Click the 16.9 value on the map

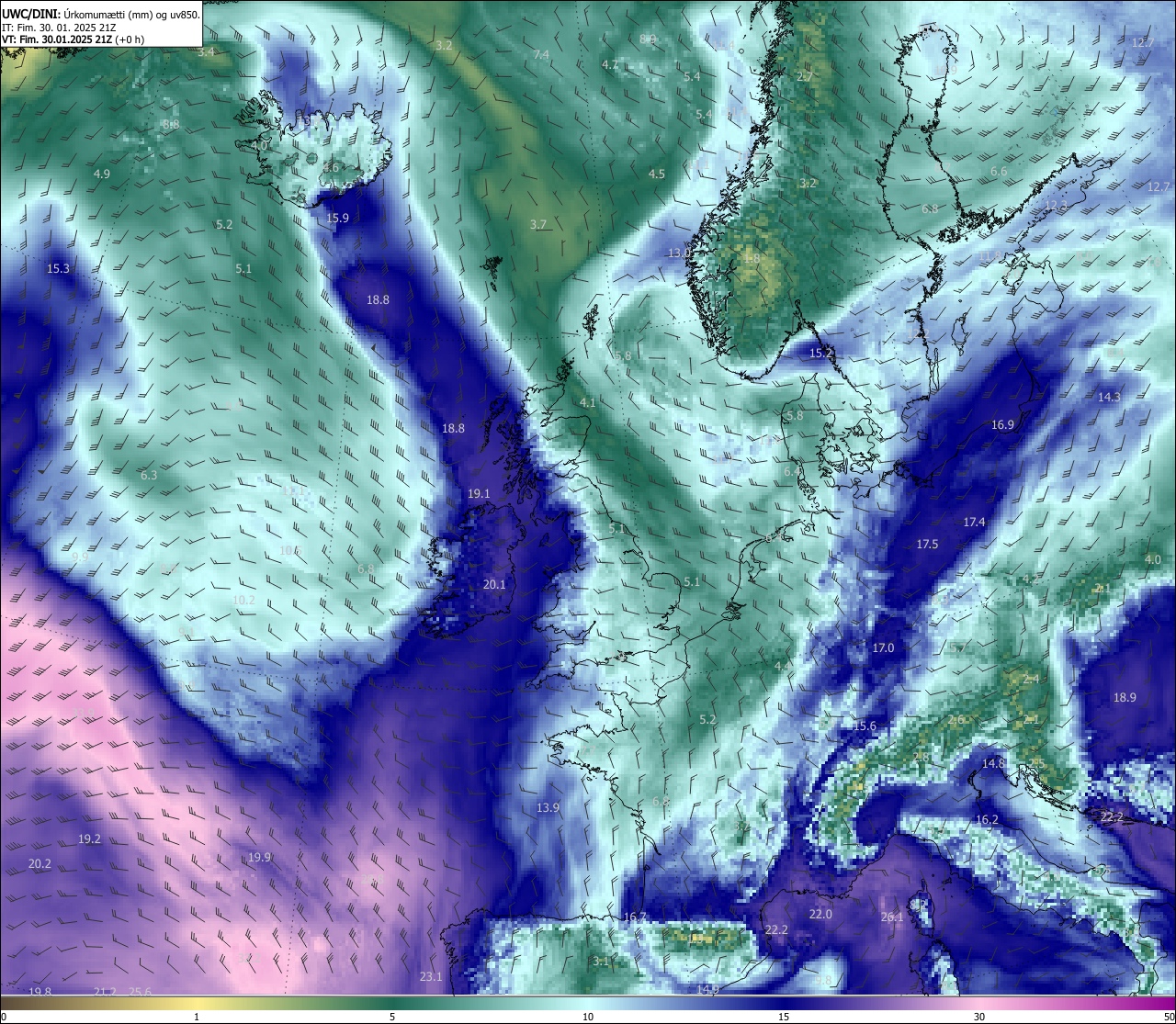tap(1002, 424)
